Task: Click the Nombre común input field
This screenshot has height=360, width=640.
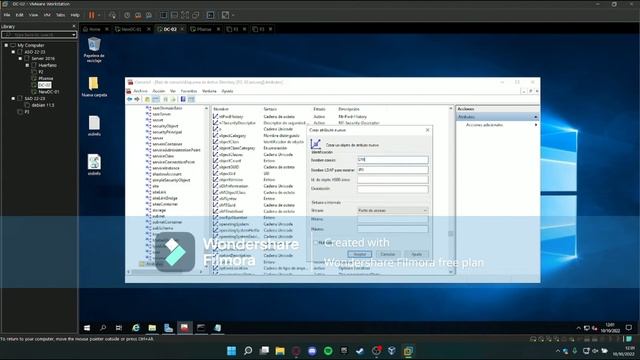Action: click(x=393, y=160)
